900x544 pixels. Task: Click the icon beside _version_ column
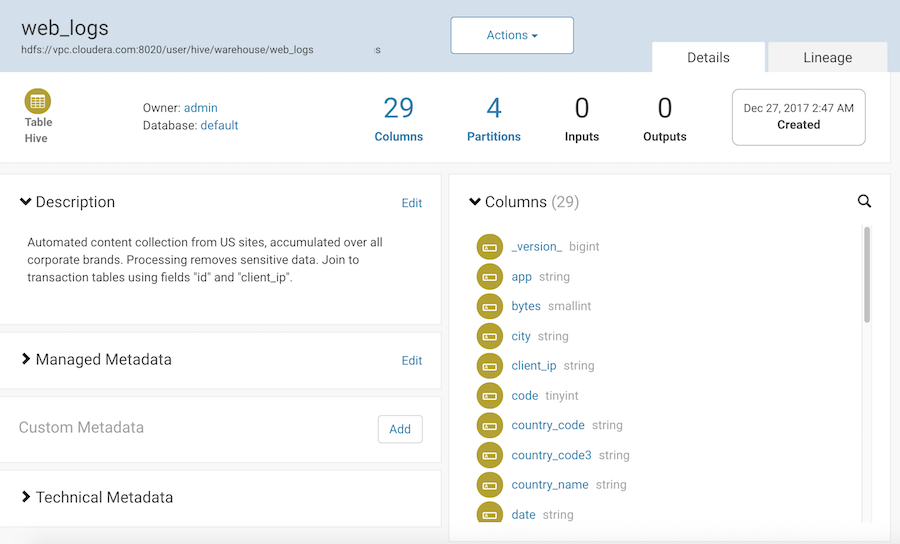tap(489, 246)
